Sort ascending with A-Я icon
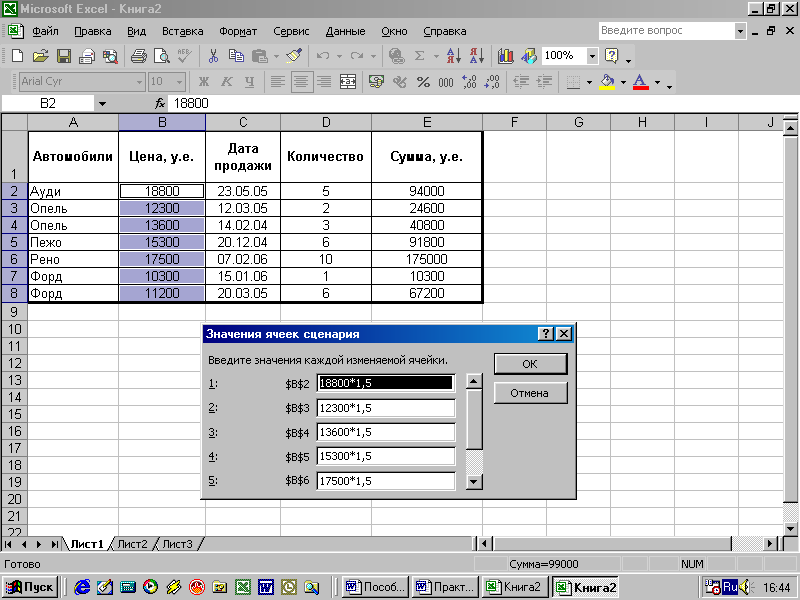 click(454, 56)
